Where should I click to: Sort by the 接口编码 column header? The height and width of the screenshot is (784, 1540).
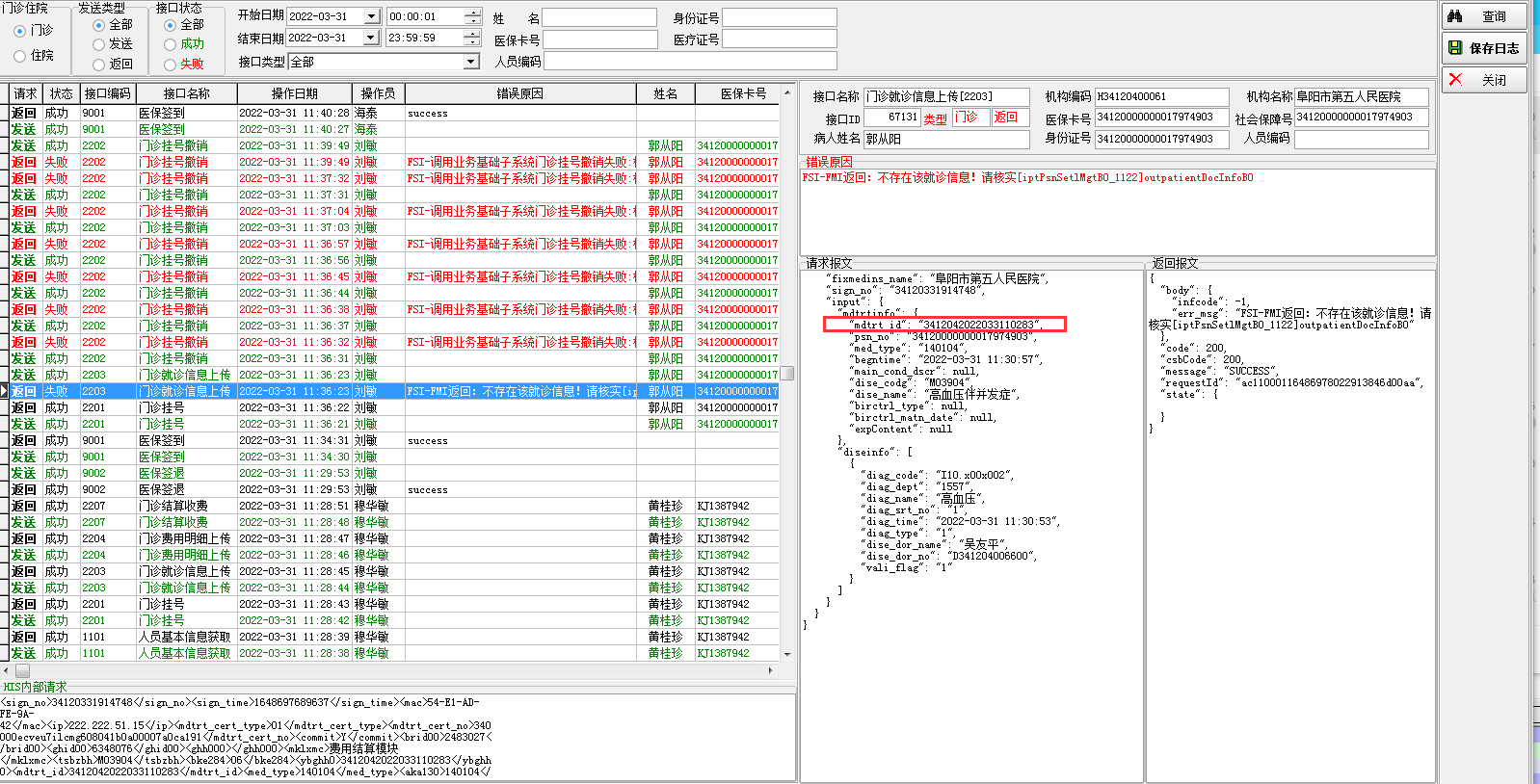click(x=108, y=93)
